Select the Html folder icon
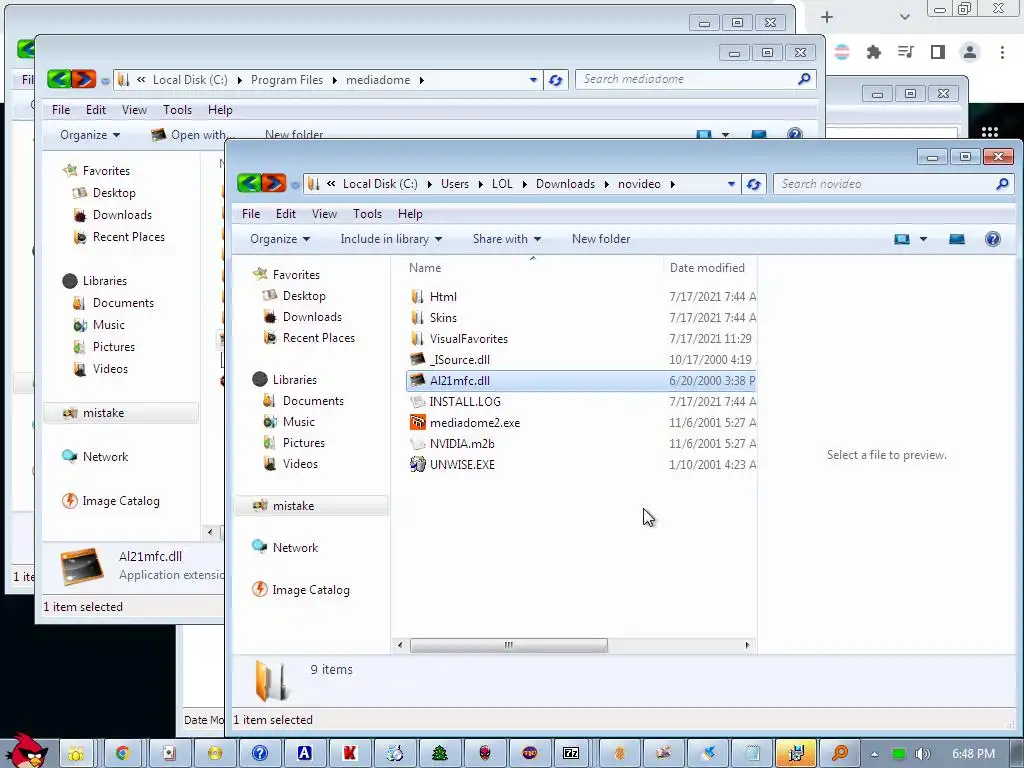1024x768 pixels. point(417,296)
